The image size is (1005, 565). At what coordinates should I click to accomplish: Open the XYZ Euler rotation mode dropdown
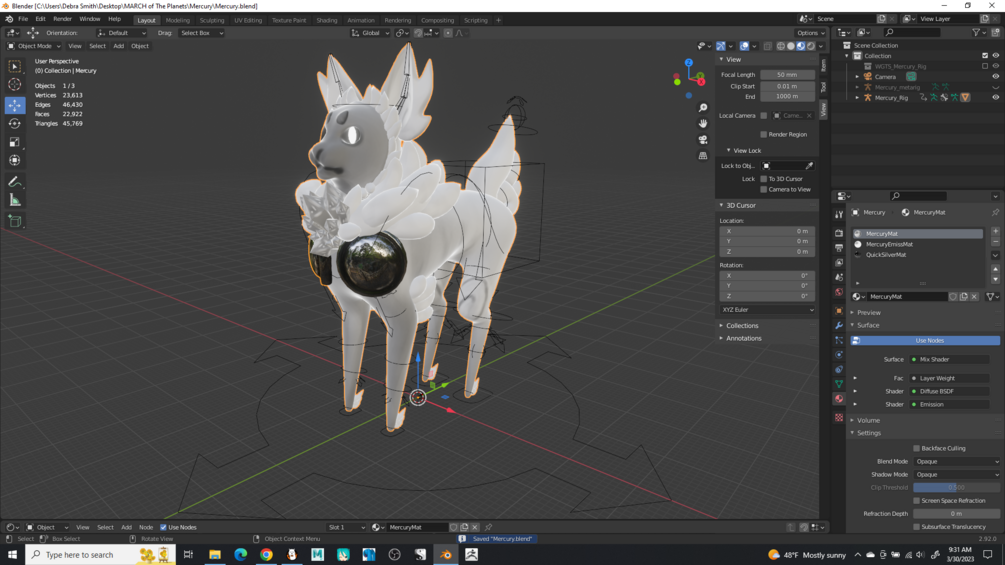coord(767,310)
